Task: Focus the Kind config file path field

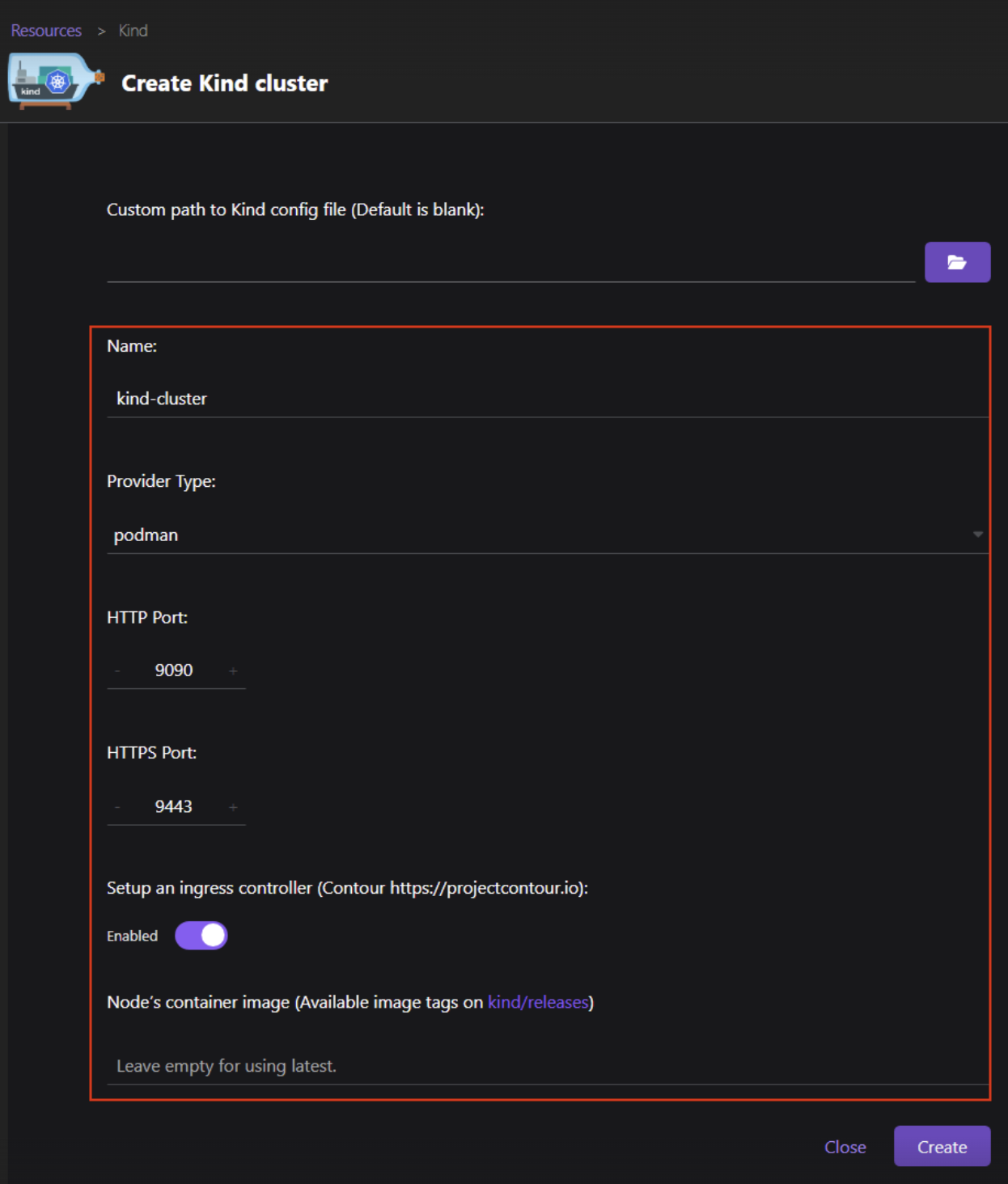Action: 510,264
